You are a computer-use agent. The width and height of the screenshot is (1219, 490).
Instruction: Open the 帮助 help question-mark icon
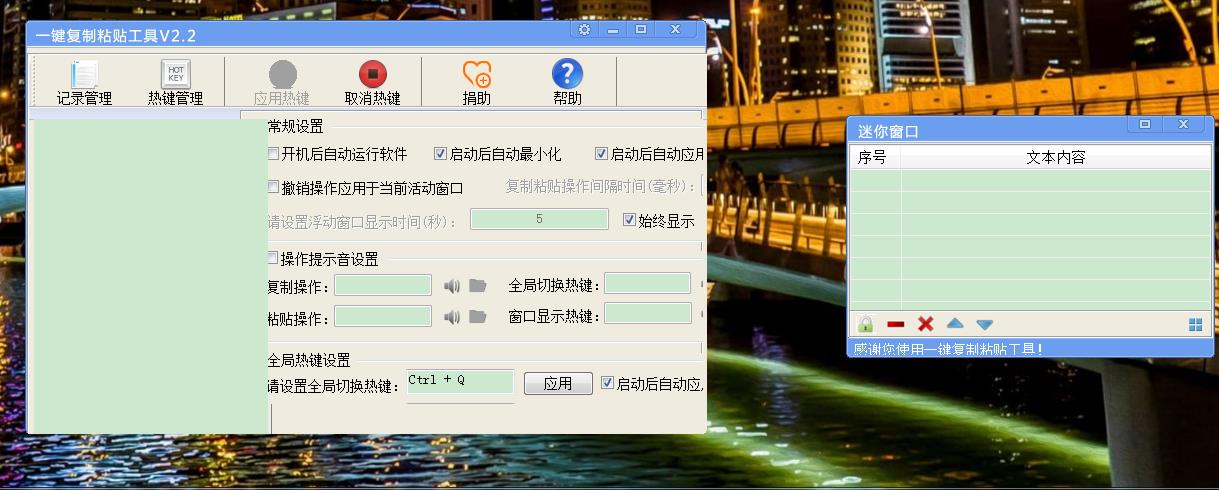[x=567, y=82]
